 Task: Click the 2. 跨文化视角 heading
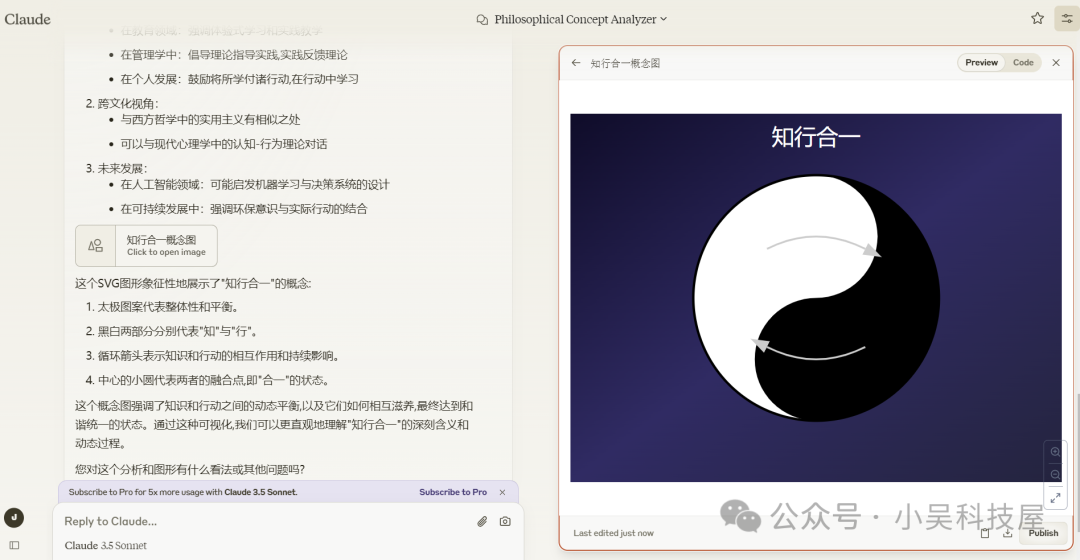122,103
